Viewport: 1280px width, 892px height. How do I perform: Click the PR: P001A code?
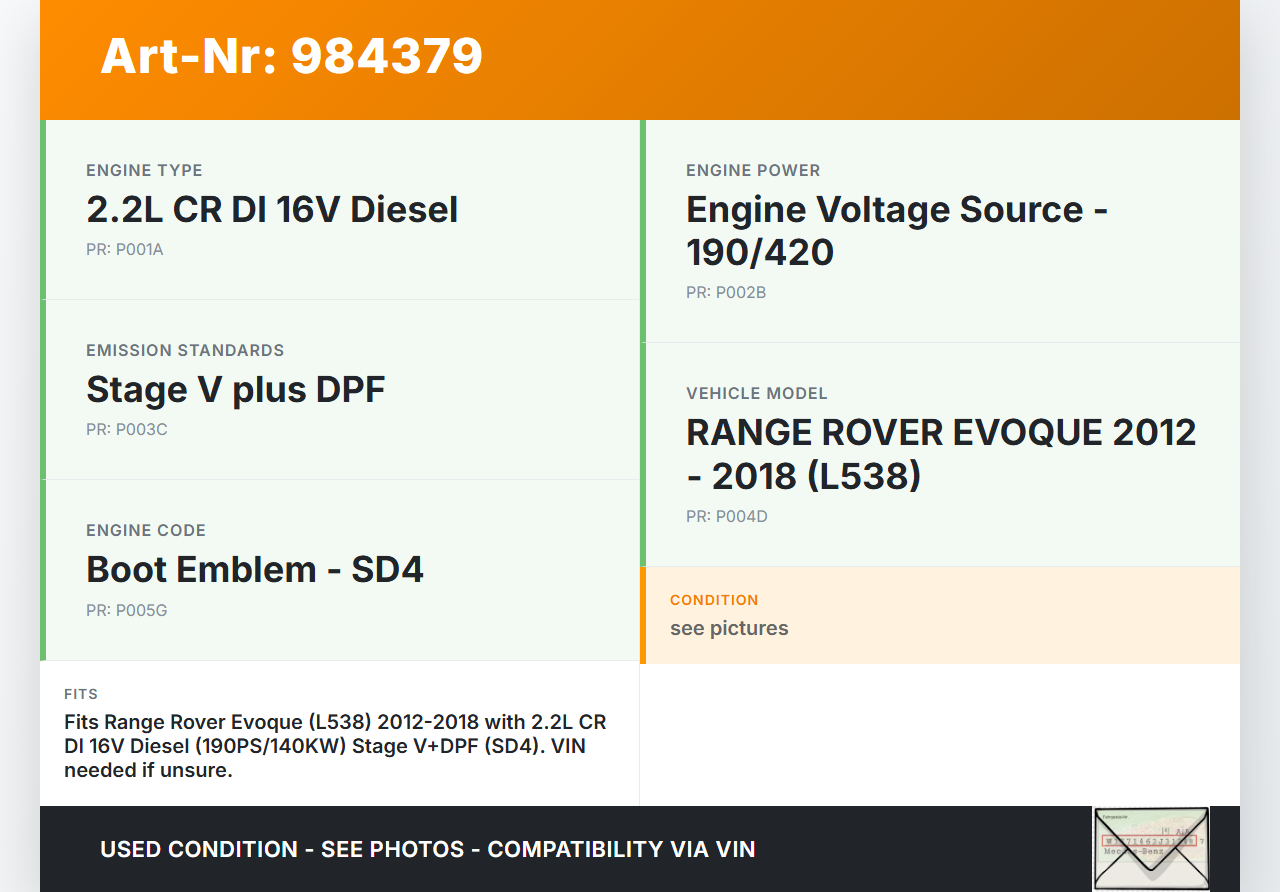tap(124, 250)
